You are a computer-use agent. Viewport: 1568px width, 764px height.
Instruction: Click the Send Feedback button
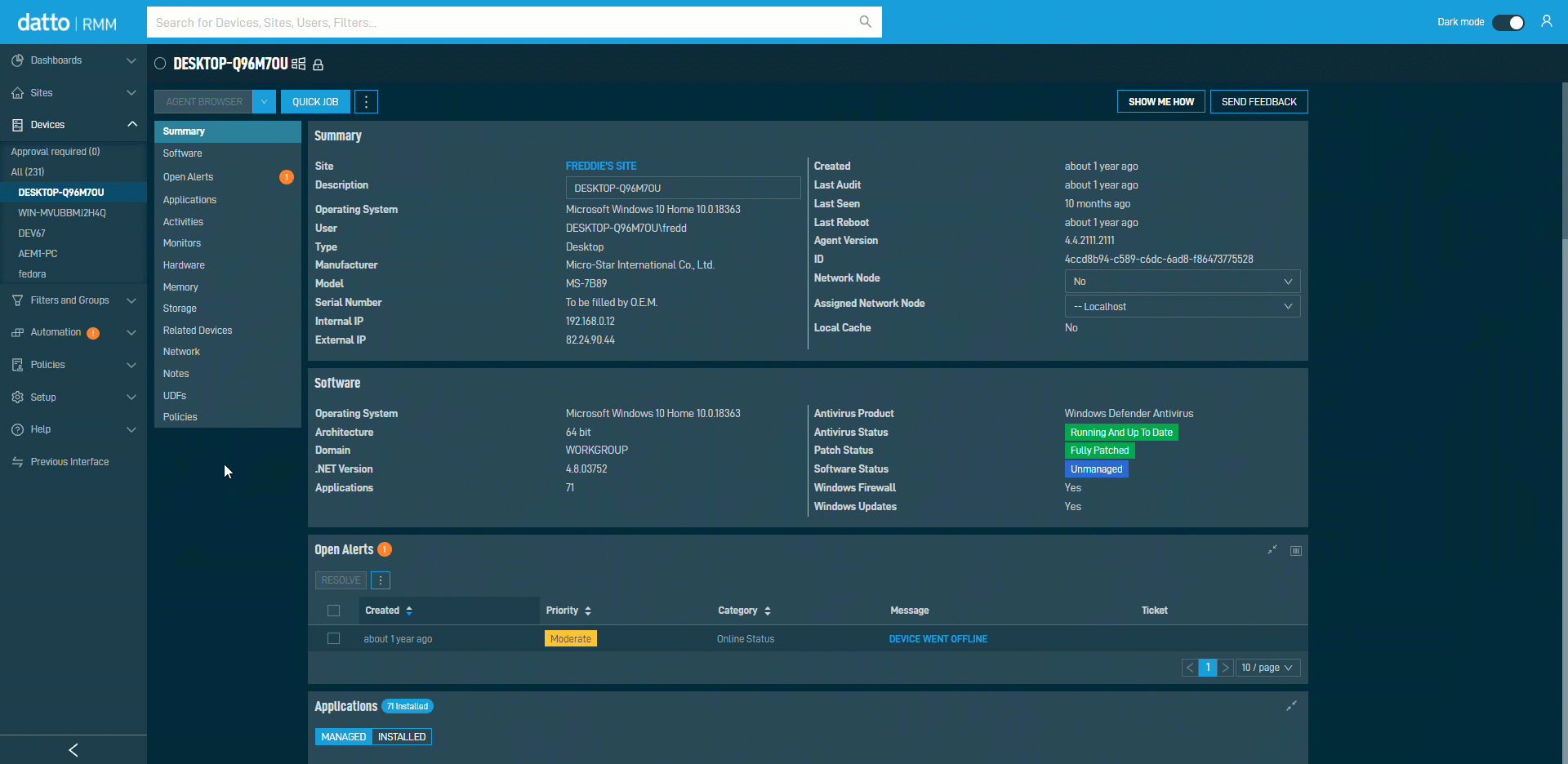[1259, 102]
